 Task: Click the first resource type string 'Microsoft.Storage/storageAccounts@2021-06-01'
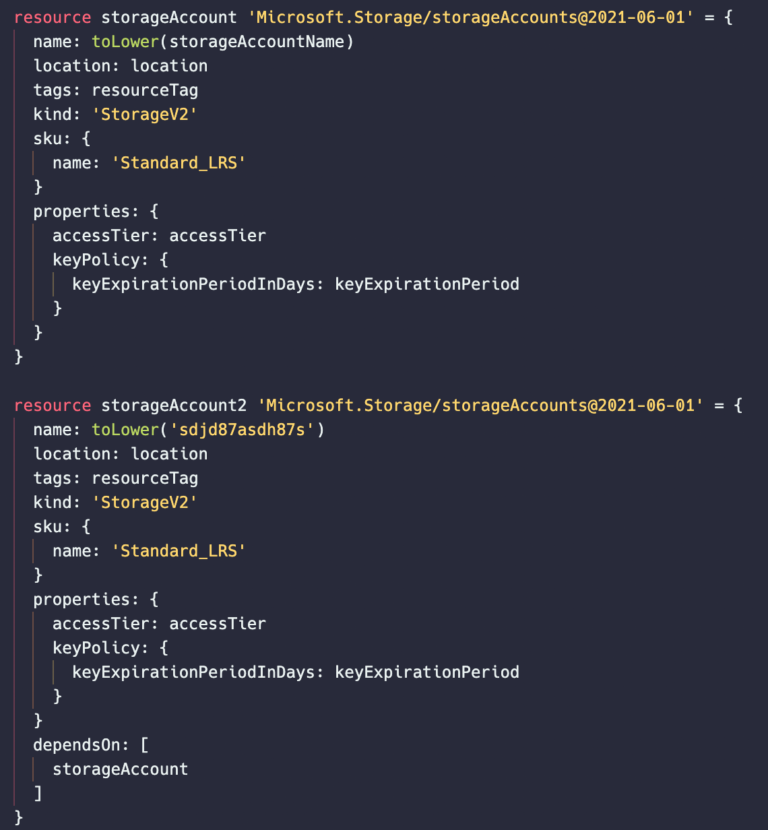471,17
